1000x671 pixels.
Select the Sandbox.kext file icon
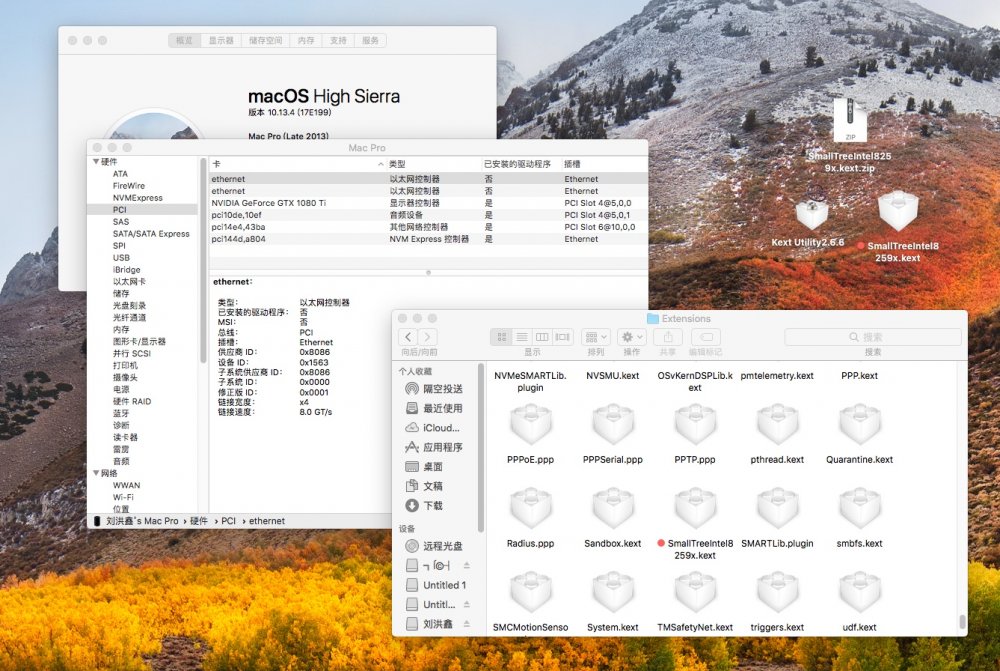click(x=613, y=508)
